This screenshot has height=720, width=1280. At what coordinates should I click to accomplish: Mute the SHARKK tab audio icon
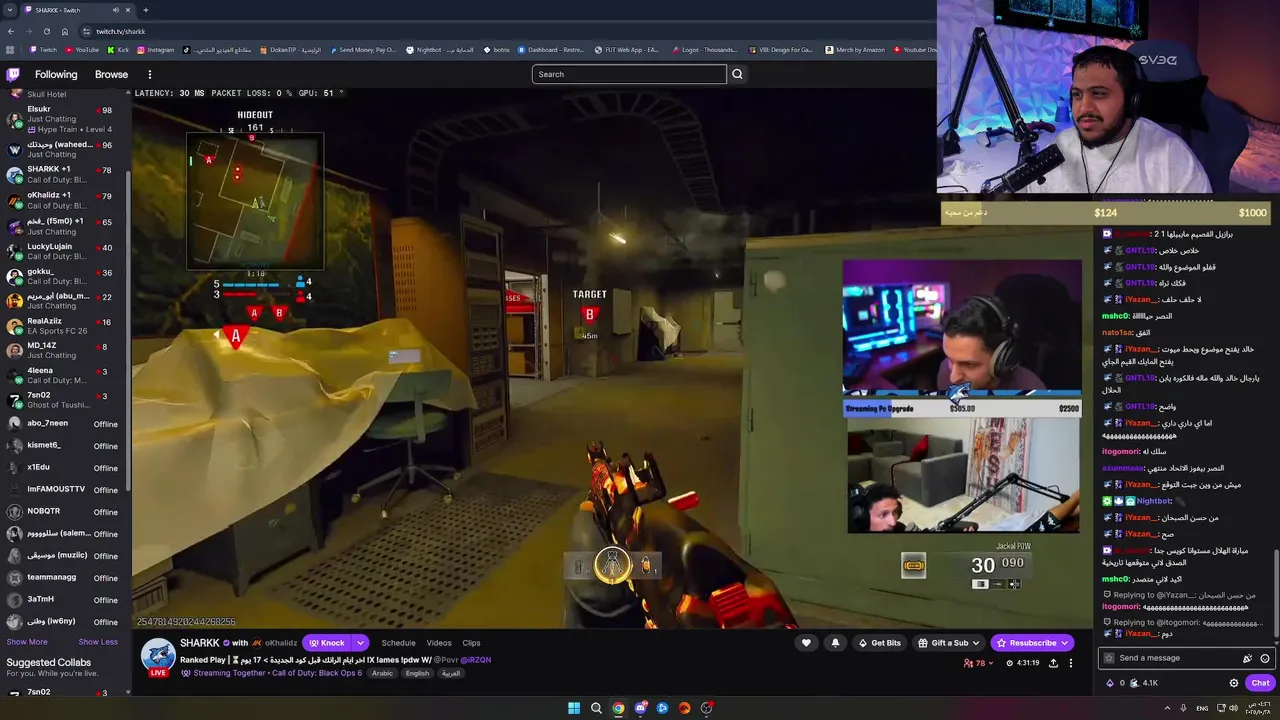[x=115, y=10]
